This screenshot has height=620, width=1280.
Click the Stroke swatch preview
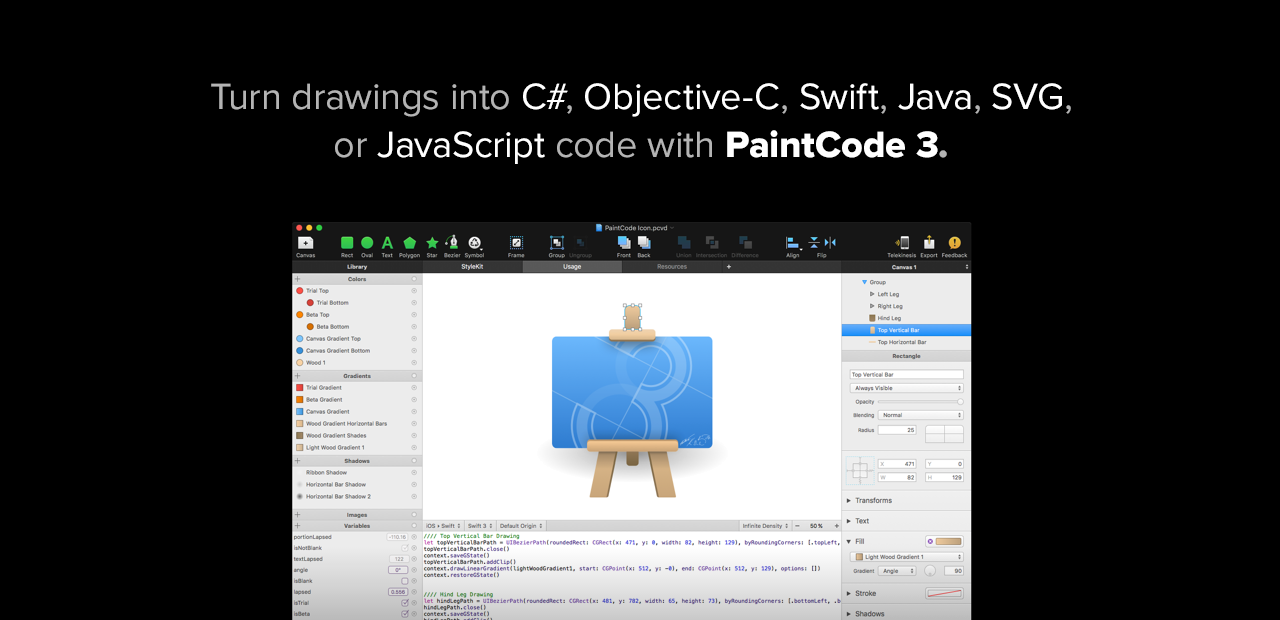coord(945,593)
